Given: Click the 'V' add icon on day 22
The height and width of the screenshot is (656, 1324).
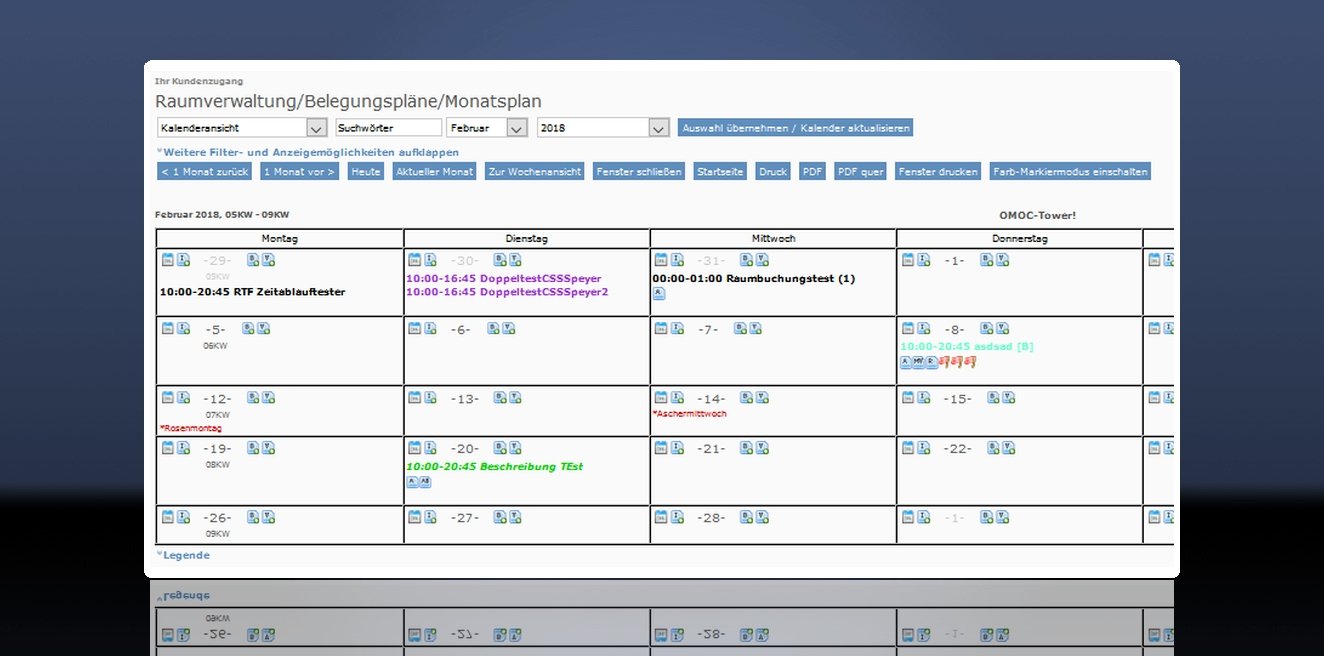Looking at the screenshot, I should click(x=1008, y=448).
